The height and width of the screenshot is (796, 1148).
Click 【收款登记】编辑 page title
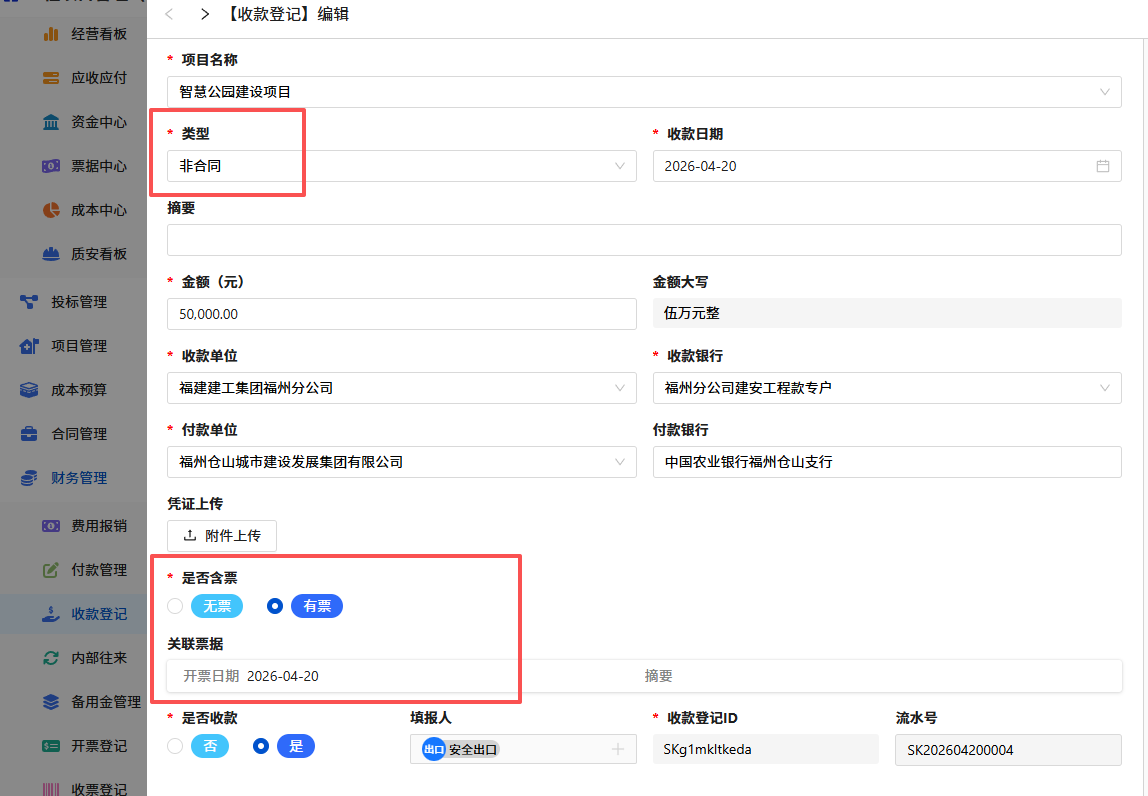(287, 14)
